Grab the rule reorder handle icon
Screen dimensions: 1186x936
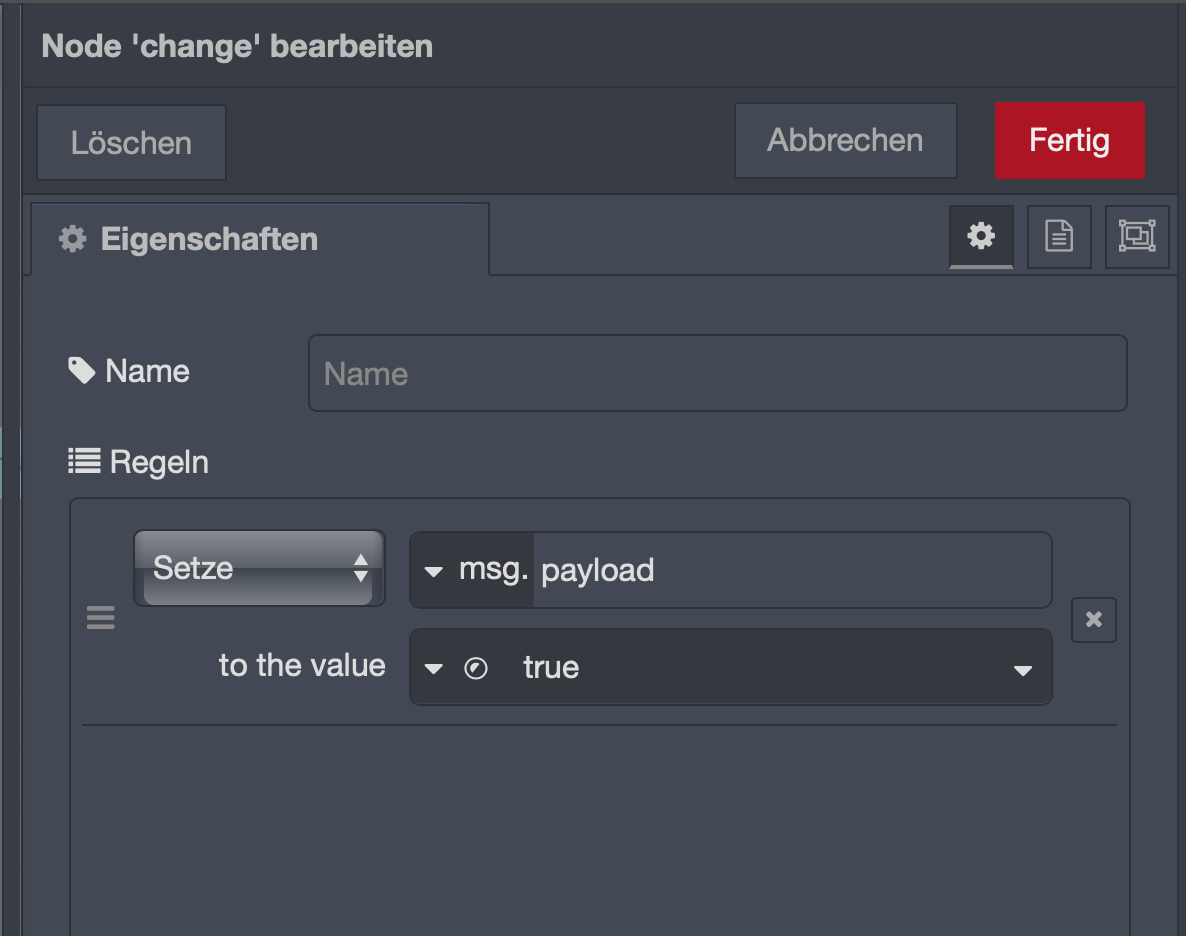pos(101,617)
